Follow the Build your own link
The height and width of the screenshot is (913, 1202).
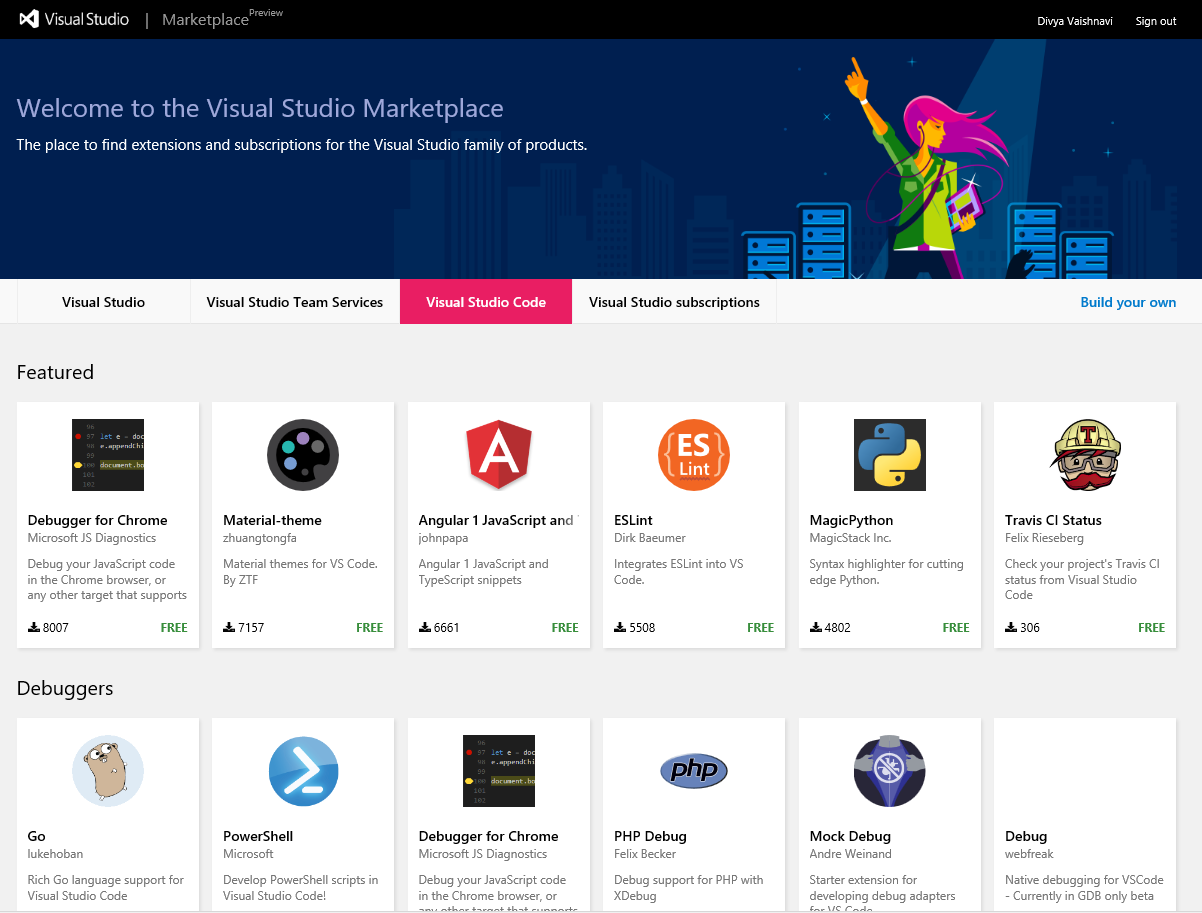point(1128,302)
